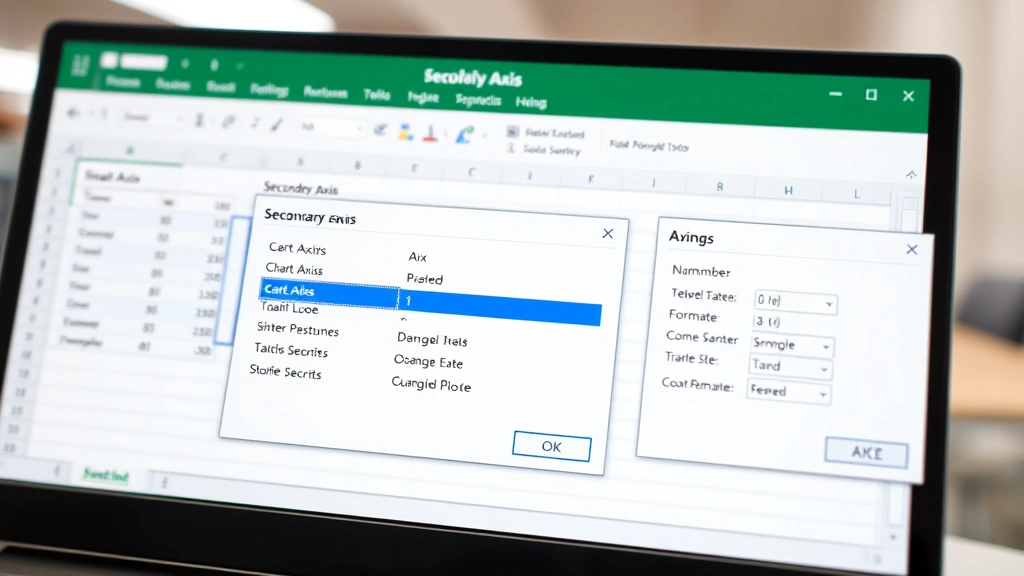Click the AKE button in the Ayings dialog
The image size is (1024, 576).
[x=866, y=452]
